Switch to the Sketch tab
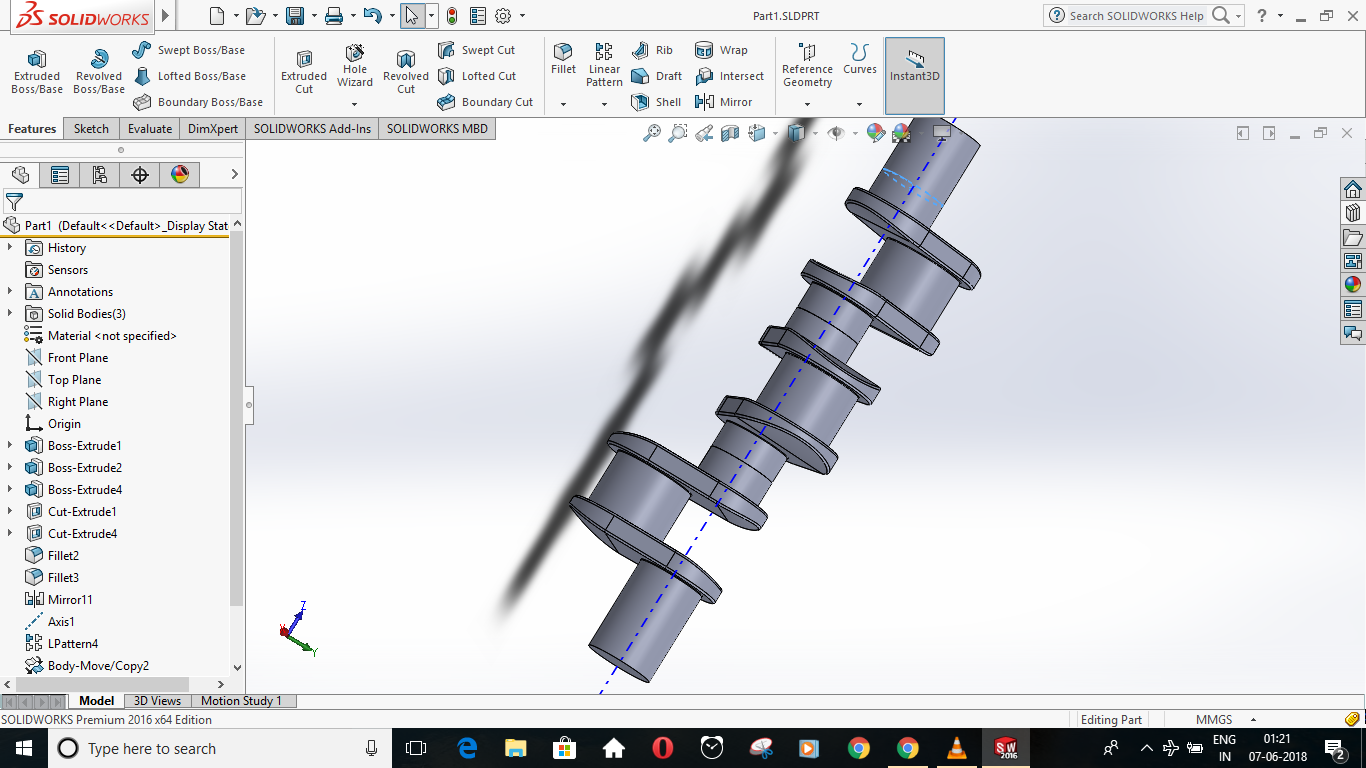The height and width of the screenshot is (768, 1366). (x=90, y=128)
